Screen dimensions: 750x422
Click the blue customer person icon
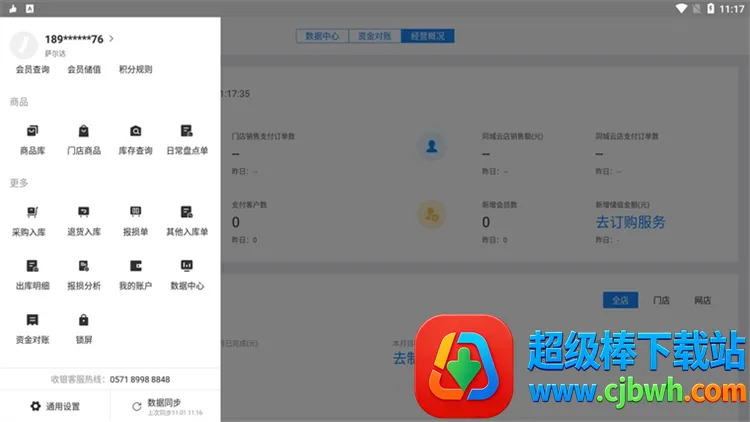pos(431,146)
